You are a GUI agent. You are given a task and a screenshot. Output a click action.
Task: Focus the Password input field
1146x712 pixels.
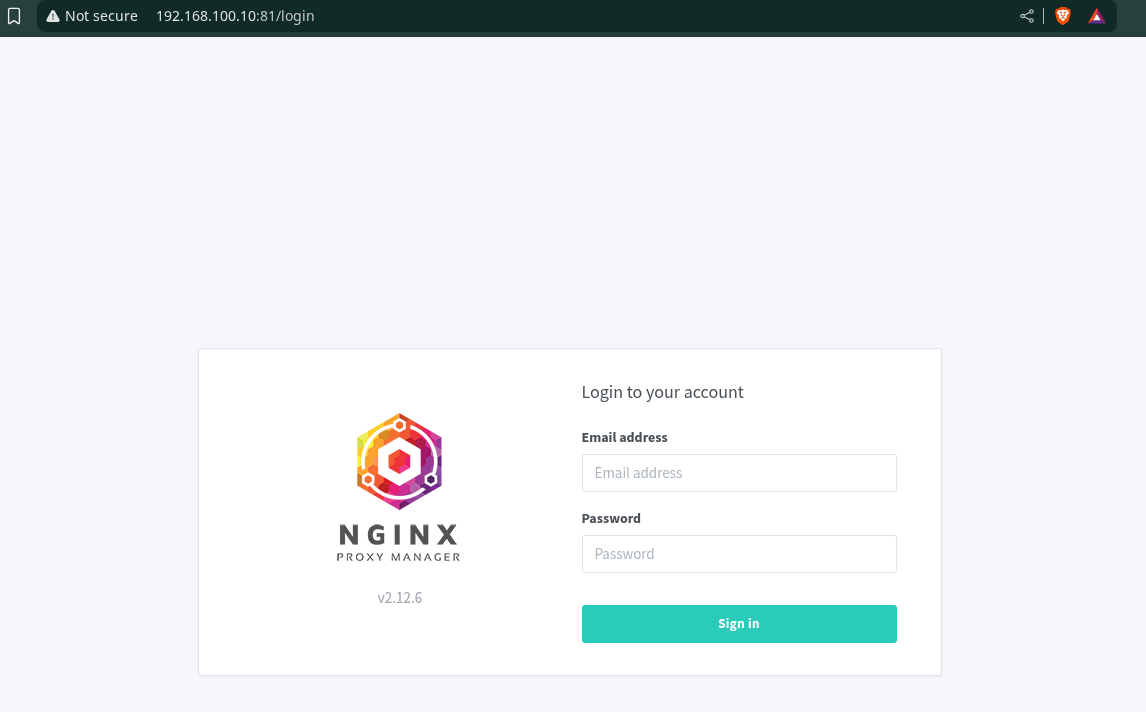738,554
